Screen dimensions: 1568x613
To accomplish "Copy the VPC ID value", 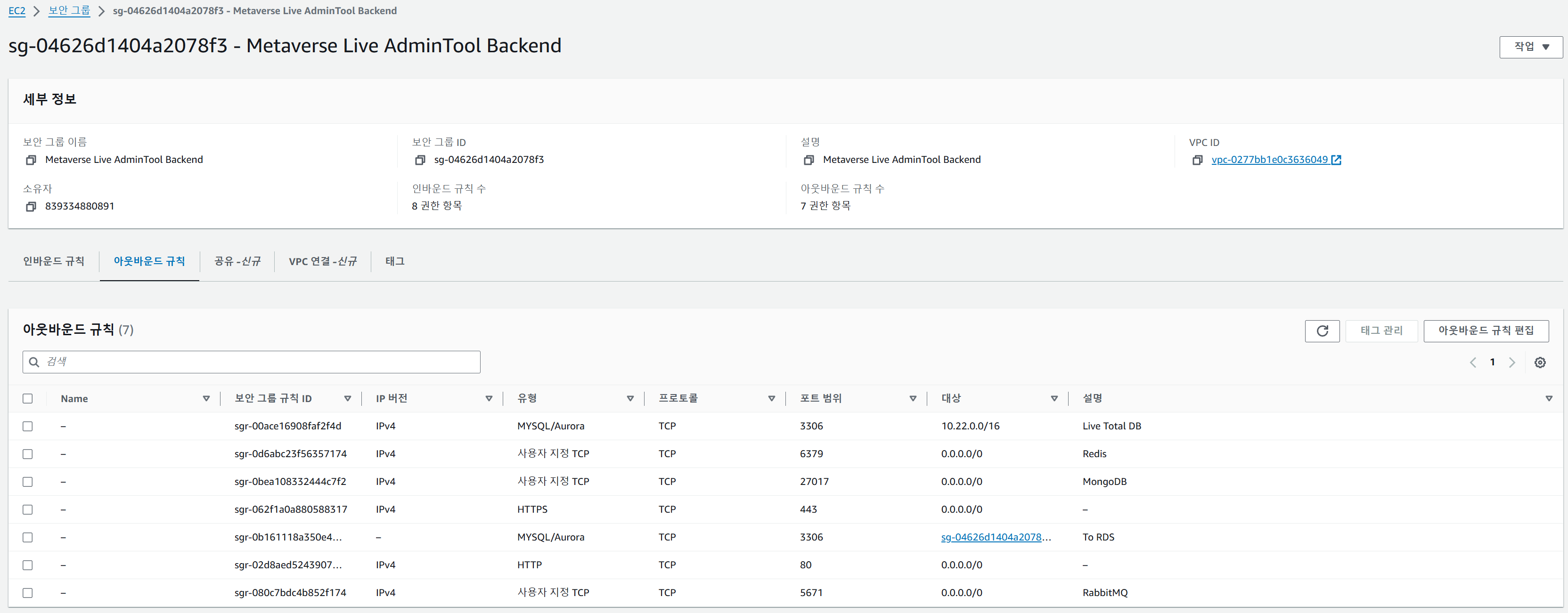I will click(1197, 161).
